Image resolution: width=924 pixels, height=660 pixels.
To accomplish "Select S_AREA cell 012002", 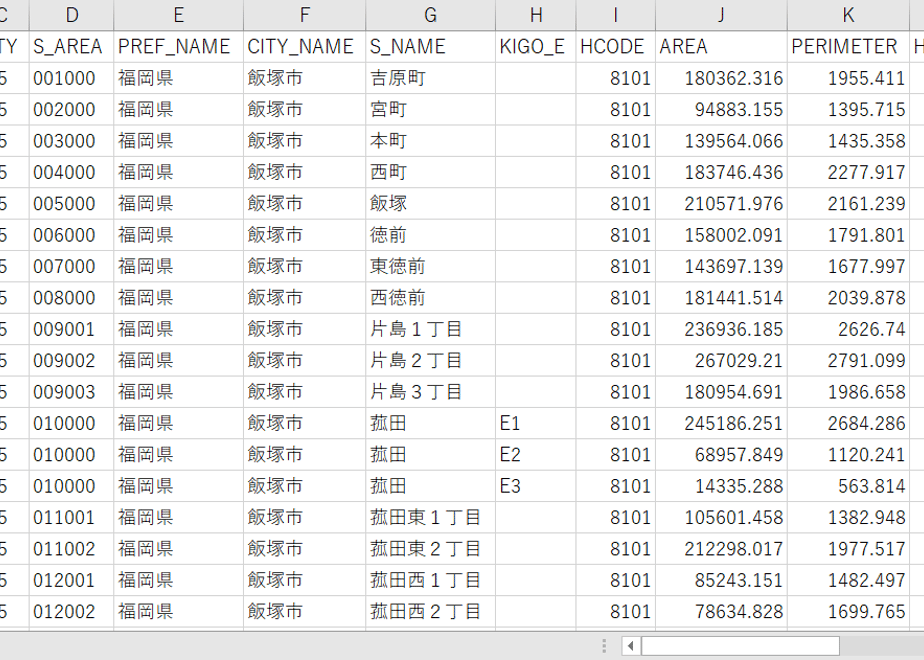I will 71,611.
